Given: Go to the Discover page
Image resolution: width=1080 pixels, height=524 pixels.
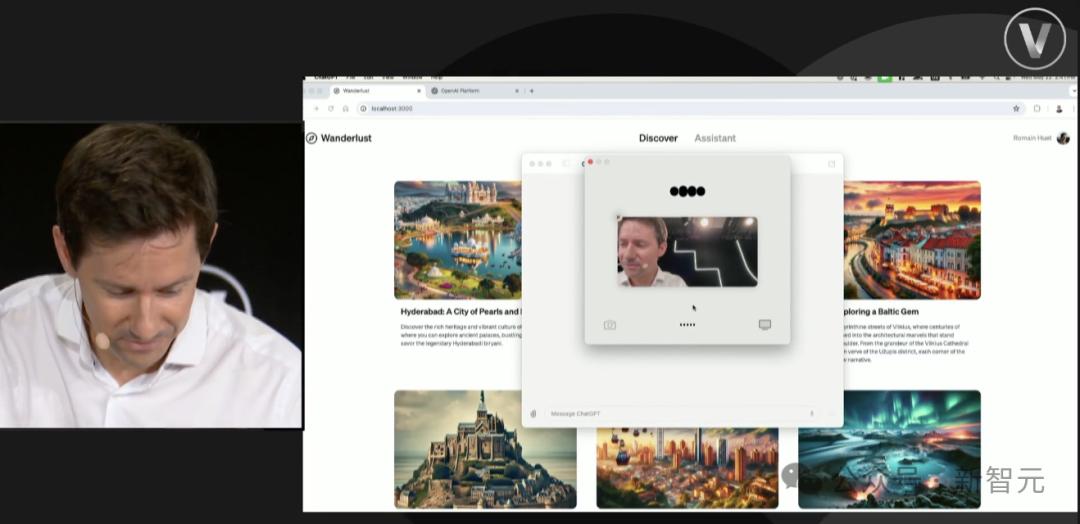Looking at the screenshot, I should pyautogui.click(x=658, y=138).
